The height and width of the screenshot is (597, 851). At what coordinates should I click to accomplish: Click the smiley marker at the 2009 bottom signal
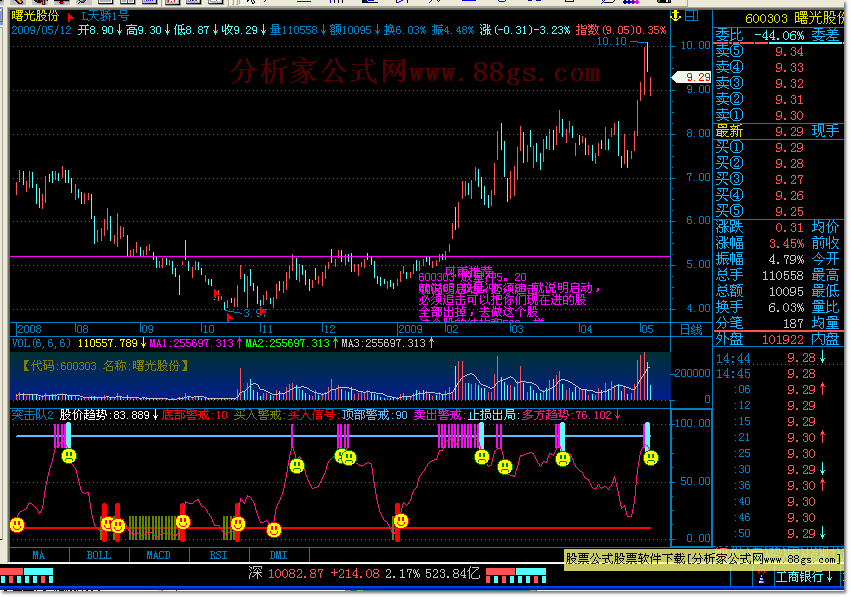(401, 521)
